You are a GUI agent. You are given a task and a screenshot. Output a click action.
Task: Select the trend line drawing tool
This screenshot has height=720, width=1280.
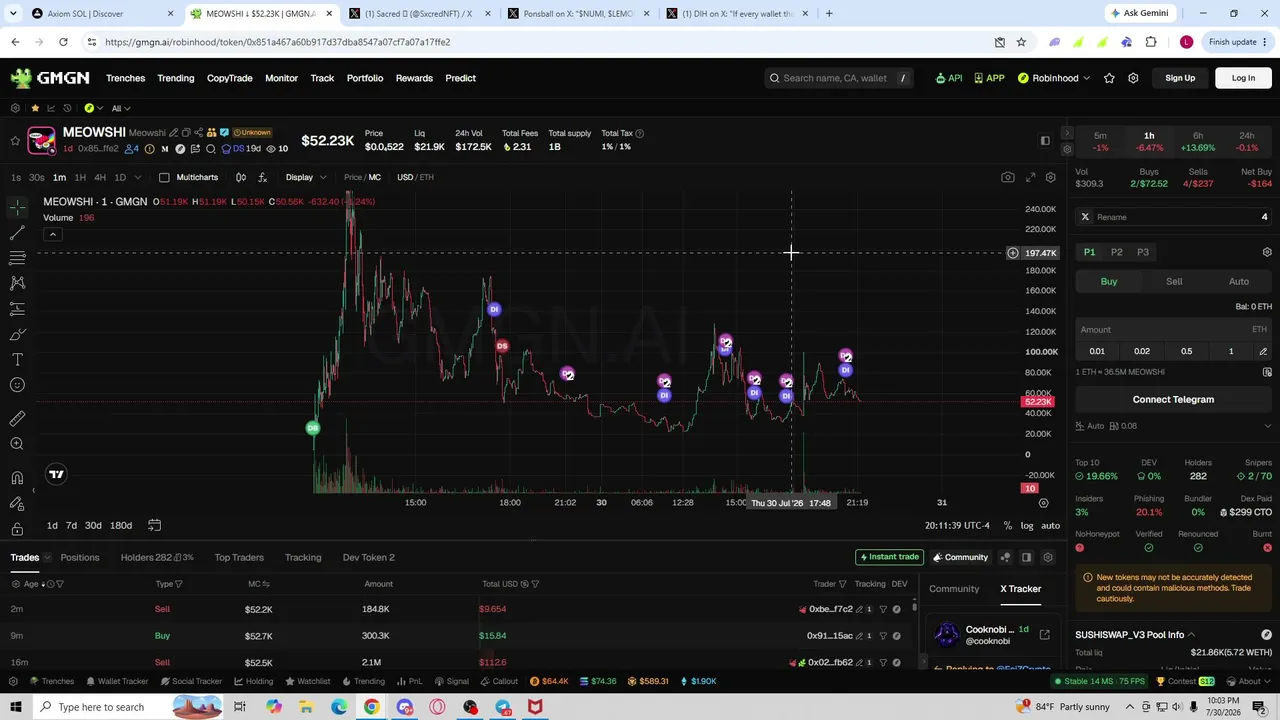[x=17, y=232]
